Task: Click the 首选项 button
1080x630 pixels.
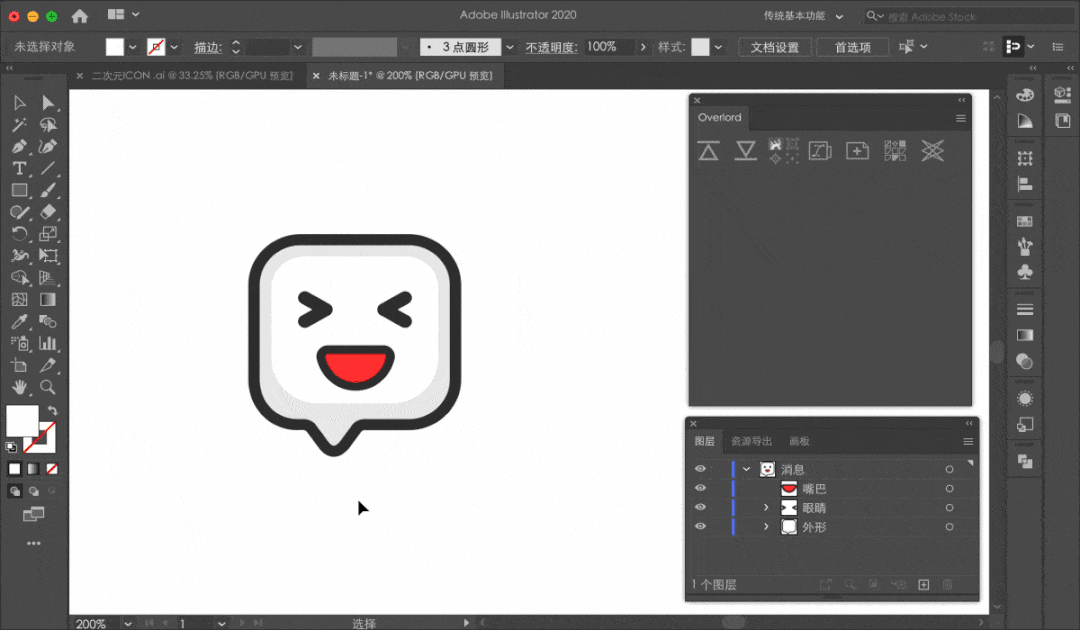Action: 853,47
